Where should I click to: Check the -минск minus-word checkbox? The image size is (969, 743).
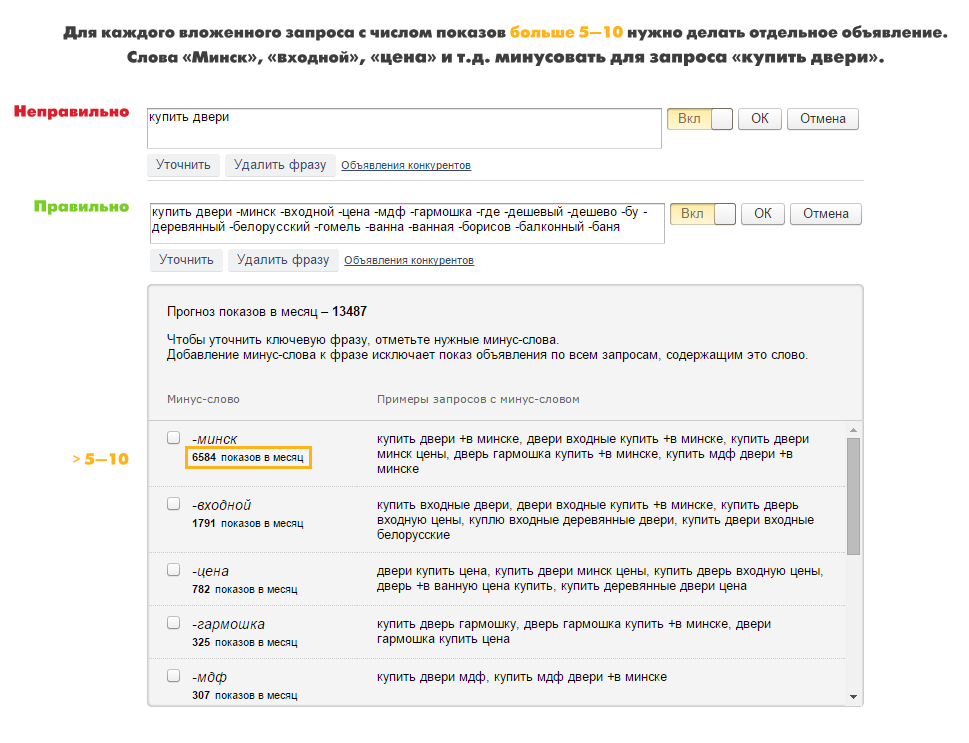(x=174, y=438)
